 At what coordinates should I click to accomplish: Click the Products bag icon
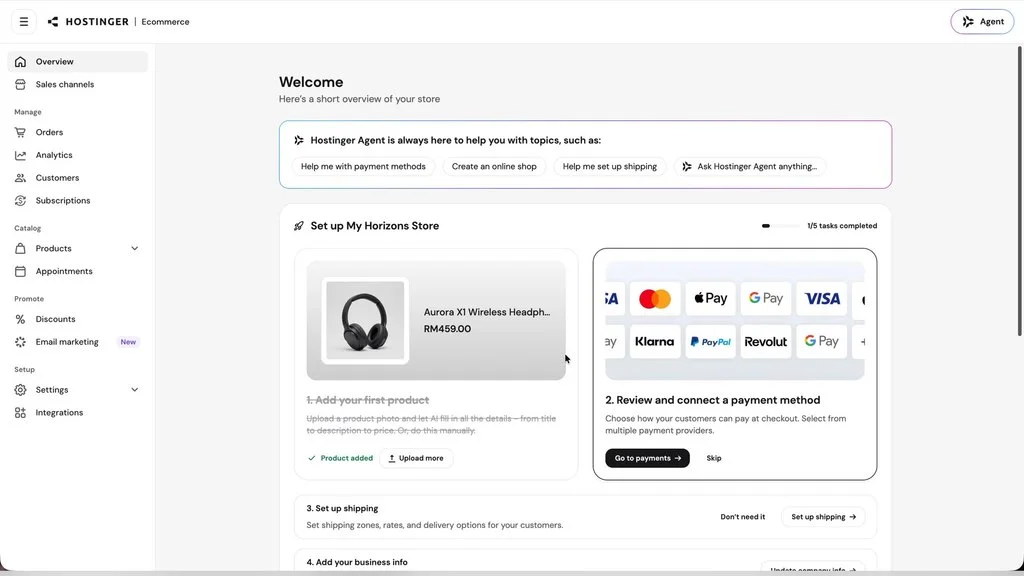(20, 248)
